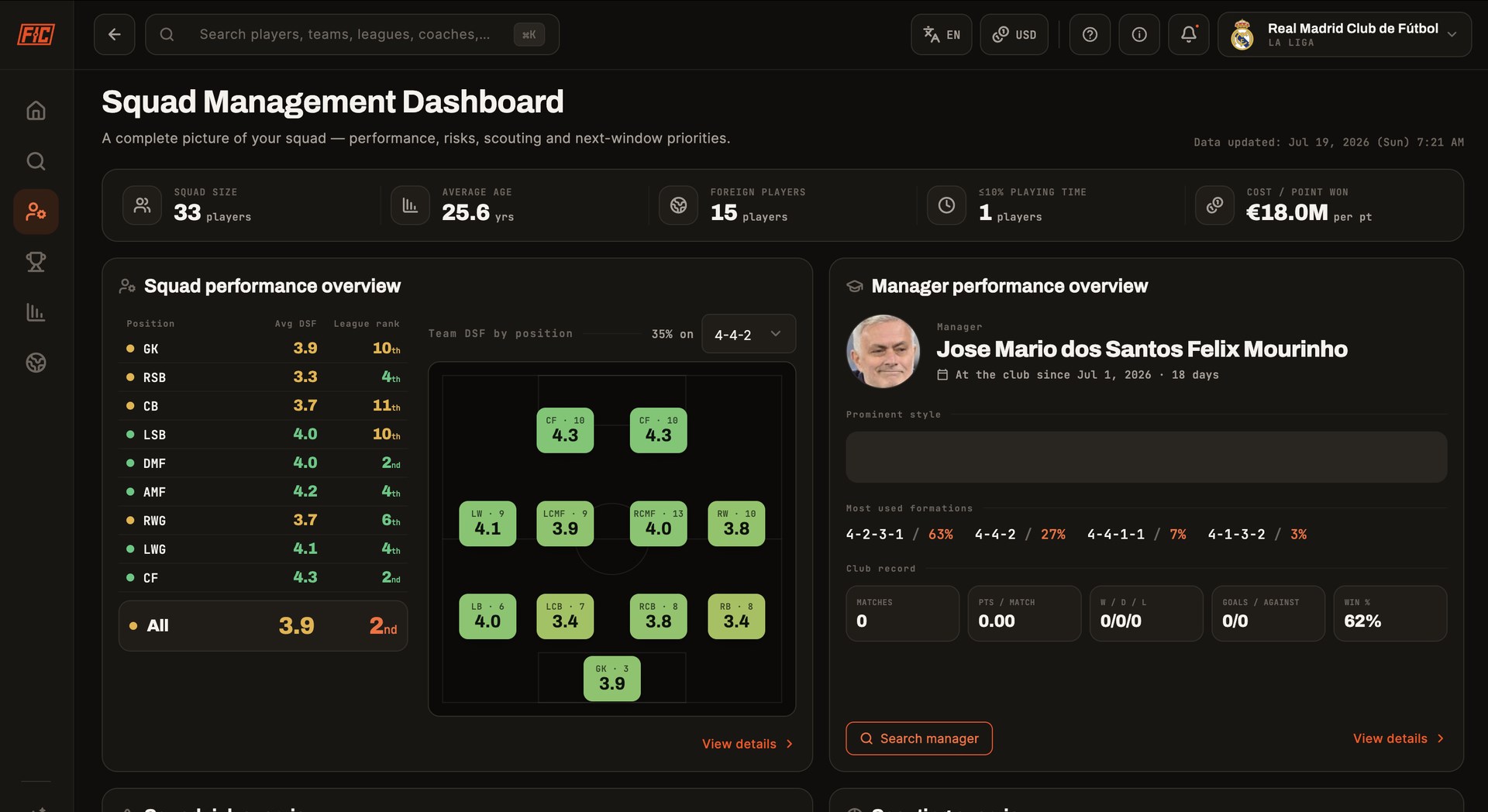Select the RSB position row

tap(263, 377)
